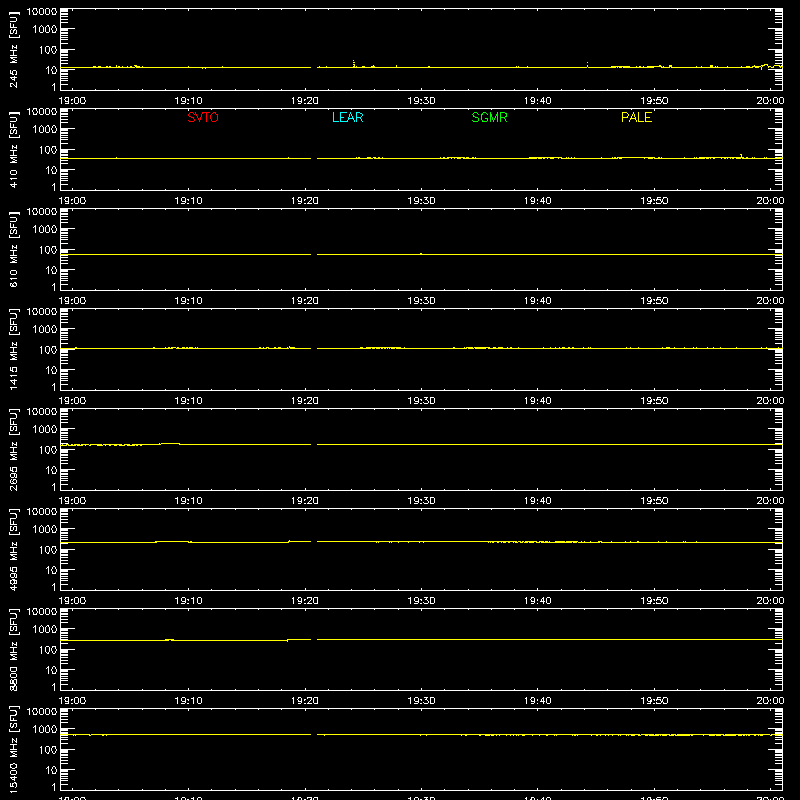Click 19:10 time label under 1415 MHz plot
The width and height of the screenshot is (800, 800).
pyautogui.click(x=188, y=401)
